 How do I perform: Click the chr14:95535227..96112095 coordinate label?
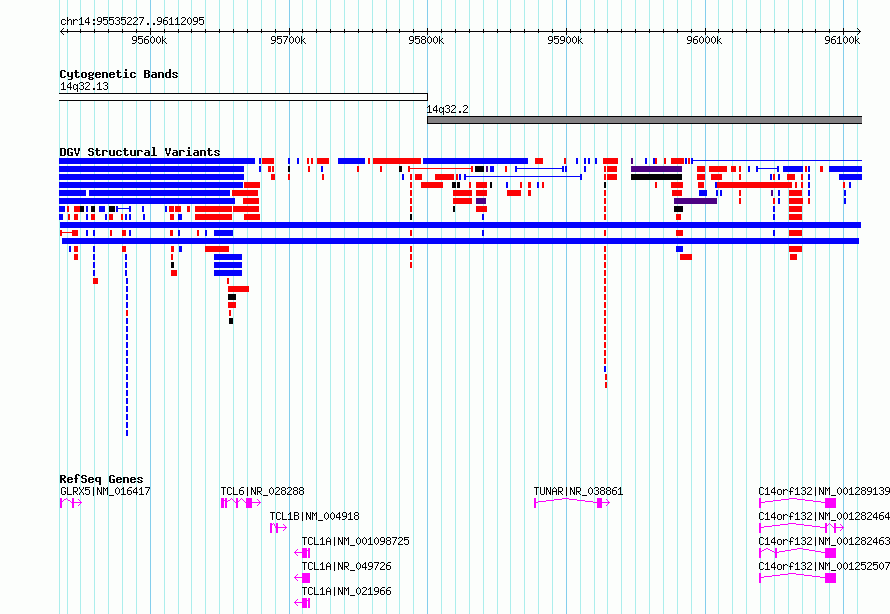132,21
